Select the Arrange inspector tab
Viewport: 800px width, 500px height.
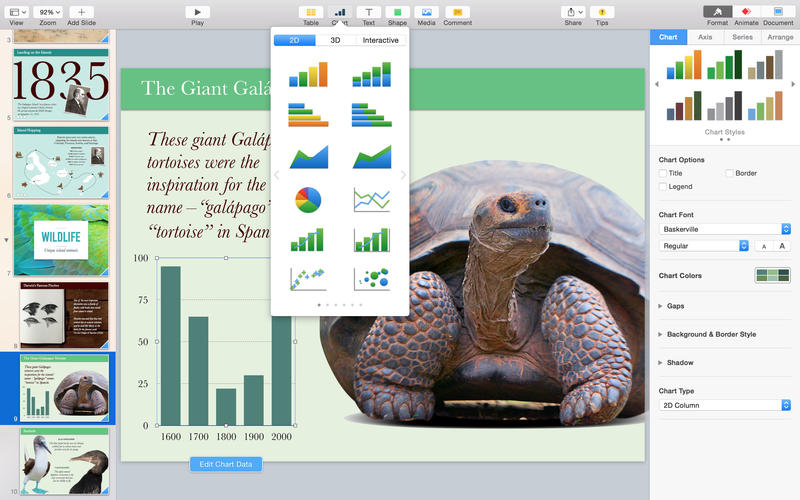[x=781, y=37]
